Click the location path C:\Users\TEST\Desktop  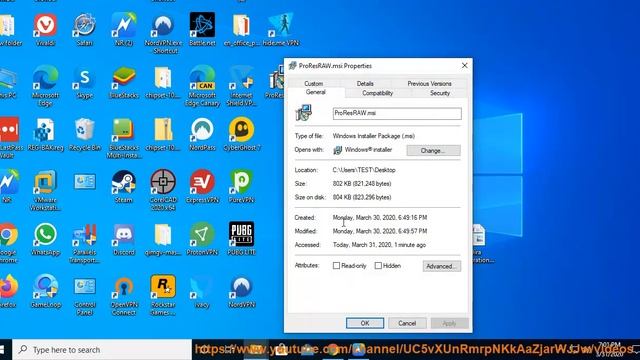pyautogui.click(x=364, y=170)
